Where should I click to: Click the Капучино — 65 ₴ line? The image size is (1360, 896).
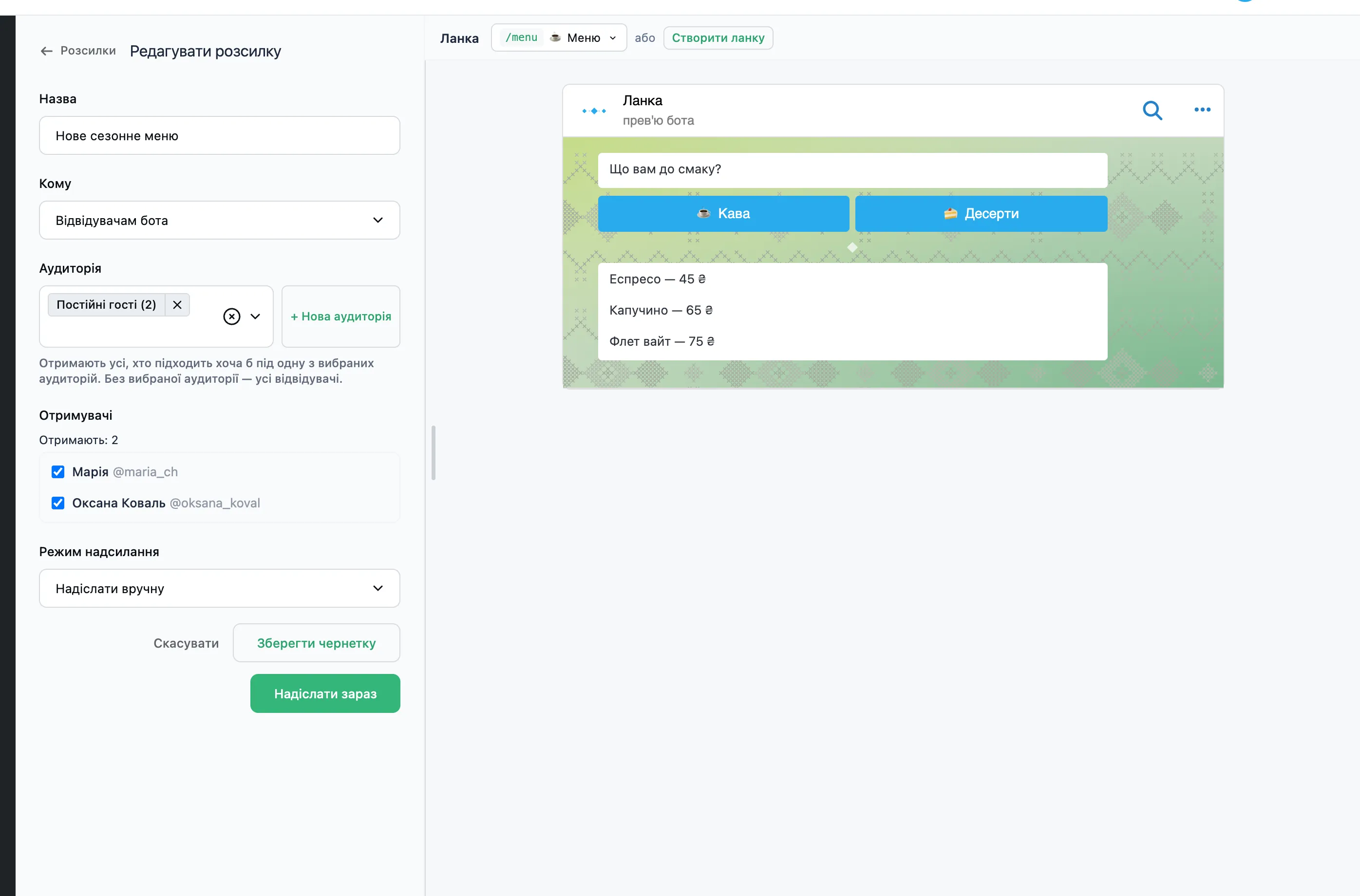tap(661, 310)
